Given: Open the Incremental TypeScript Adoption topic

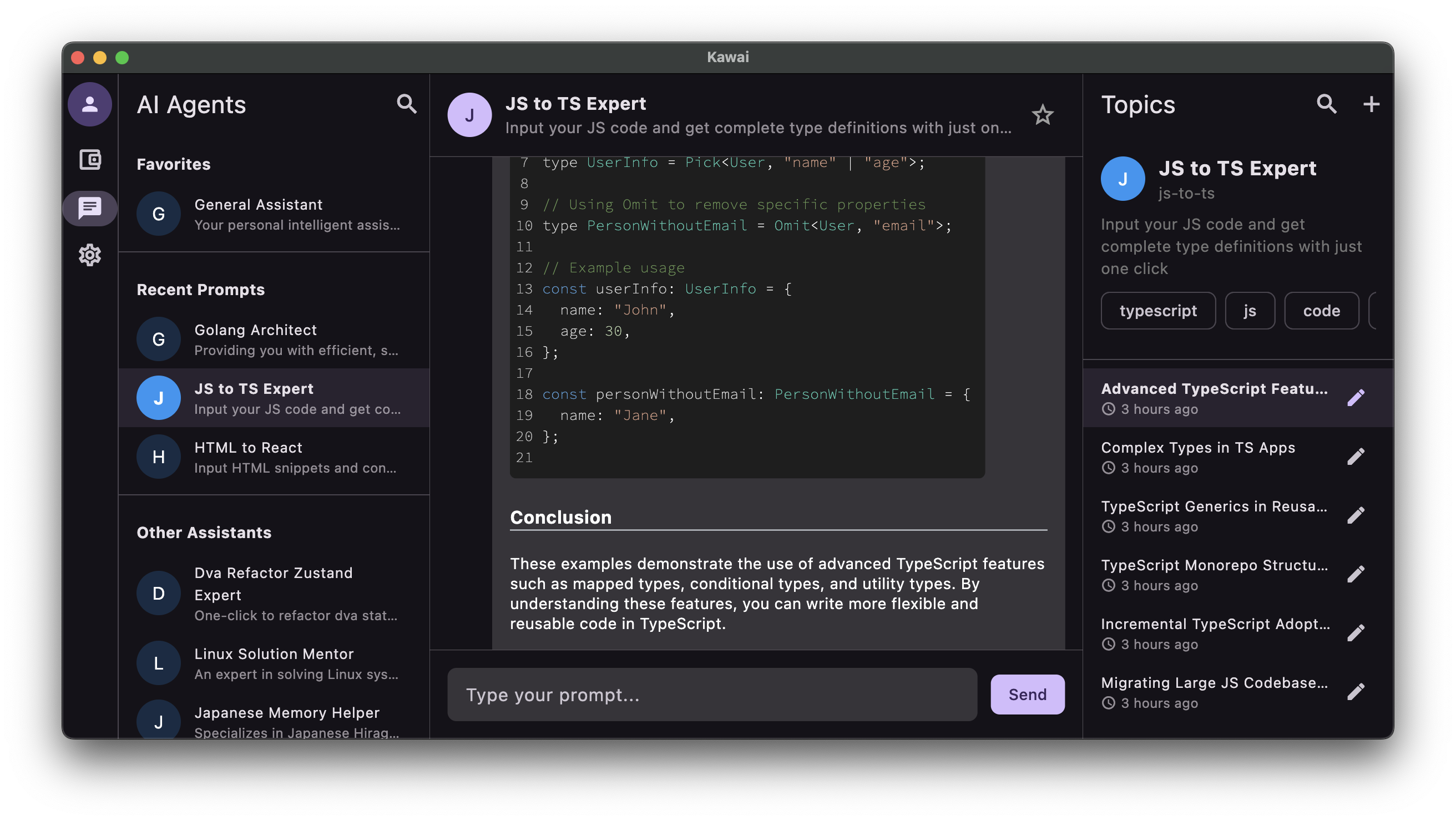Looking at the screenshot, I should point(1213,633).
